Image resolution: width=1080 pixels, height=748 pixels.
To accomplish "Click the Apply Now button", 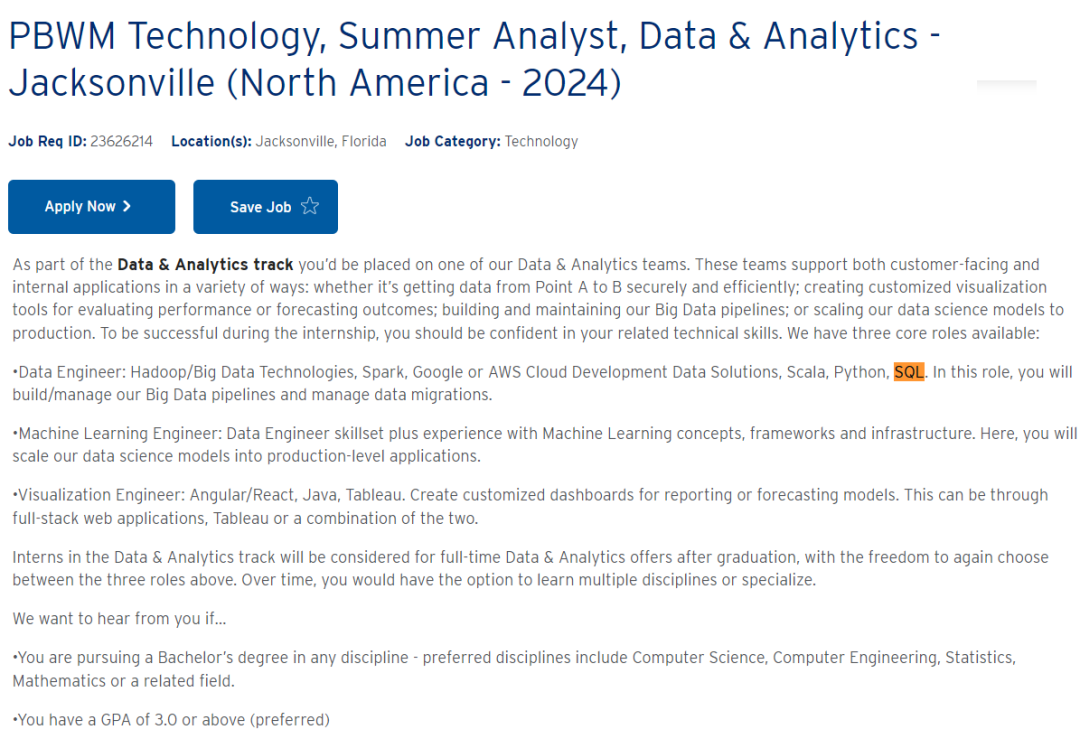I will point(90,207).
